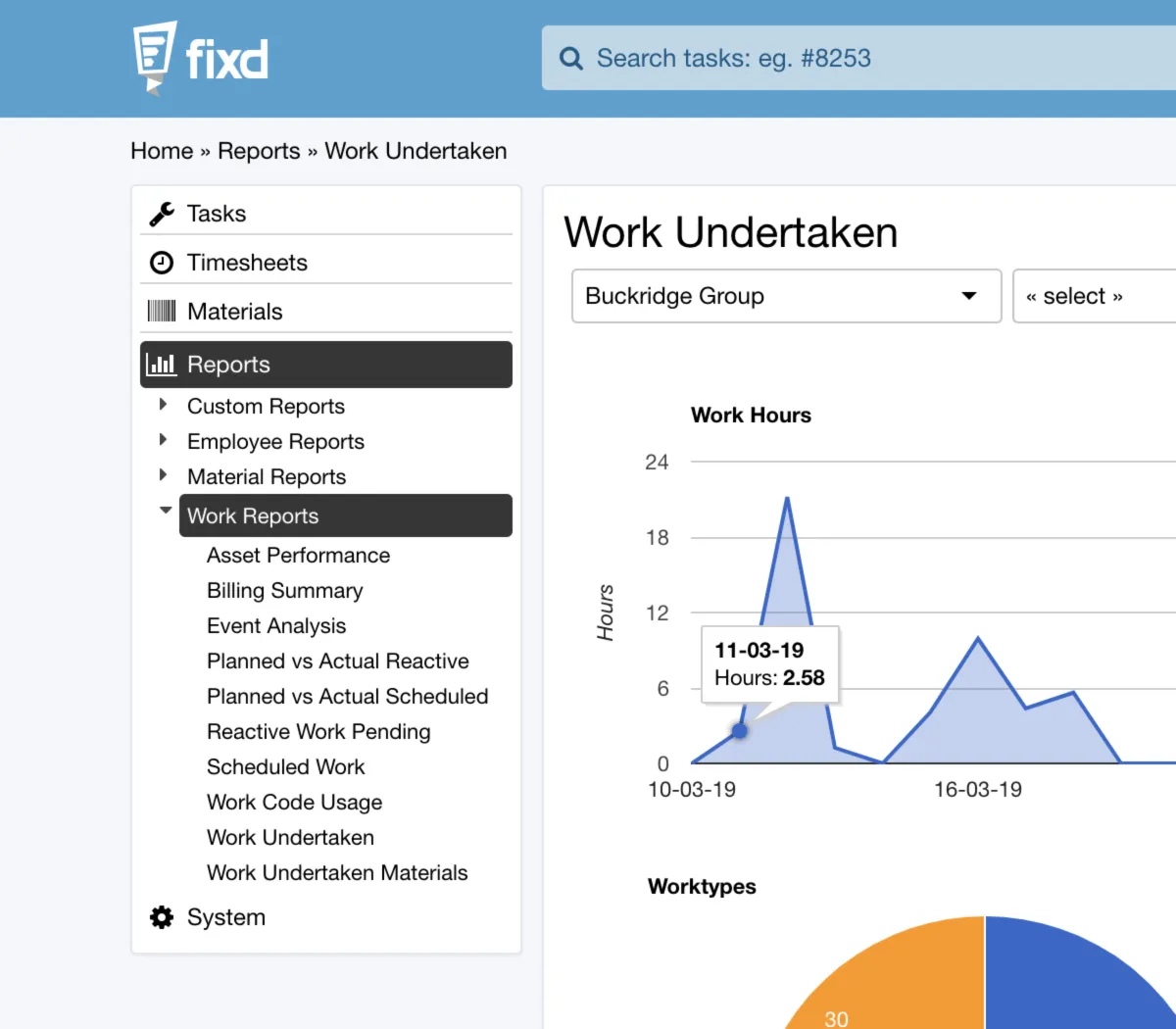1176x1029 pixels.
Task: Expand Employee Reports arrow
Action: pyautogui.click(x=164, y=440)
